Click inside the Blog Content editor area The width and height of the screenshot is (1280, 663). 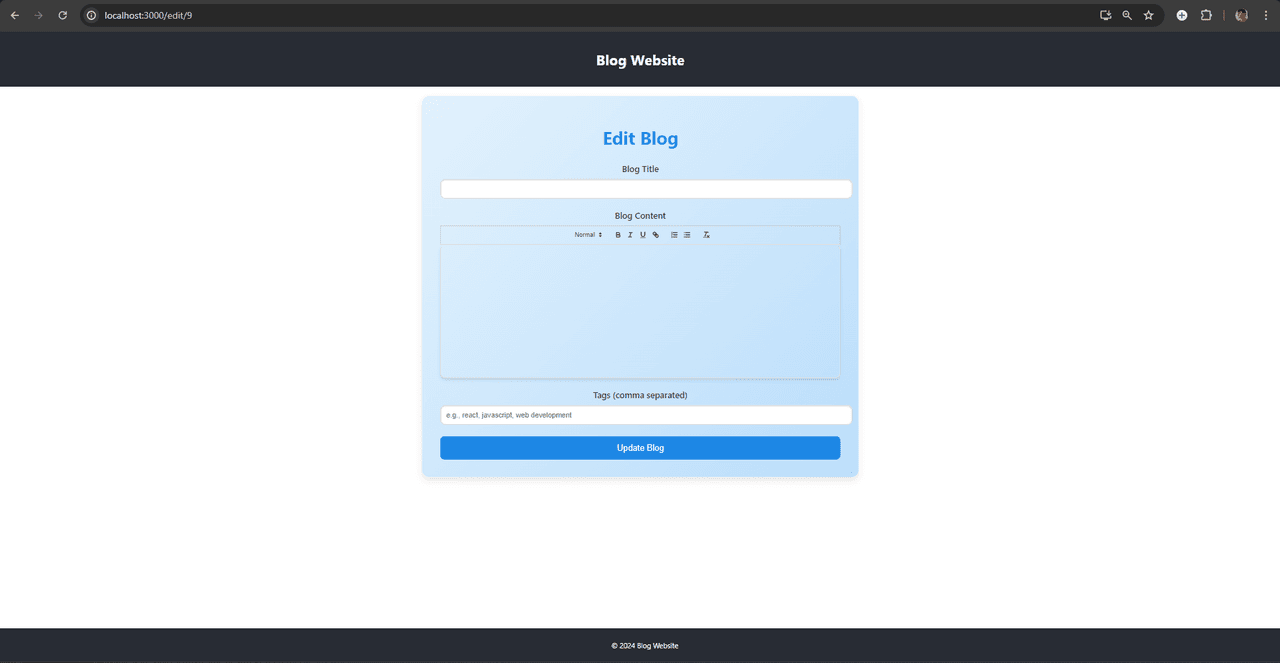click(640, 312)
